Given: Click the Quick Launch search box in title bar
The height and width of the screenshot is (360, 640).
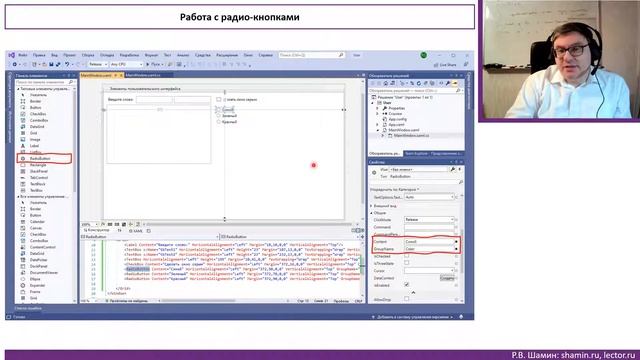Looking at the screenshot, I should 311,55.
